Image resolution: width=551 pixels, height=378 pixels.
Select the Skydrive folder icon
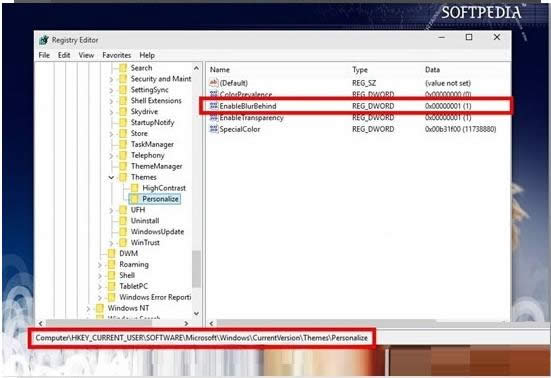tap(123, 111)
